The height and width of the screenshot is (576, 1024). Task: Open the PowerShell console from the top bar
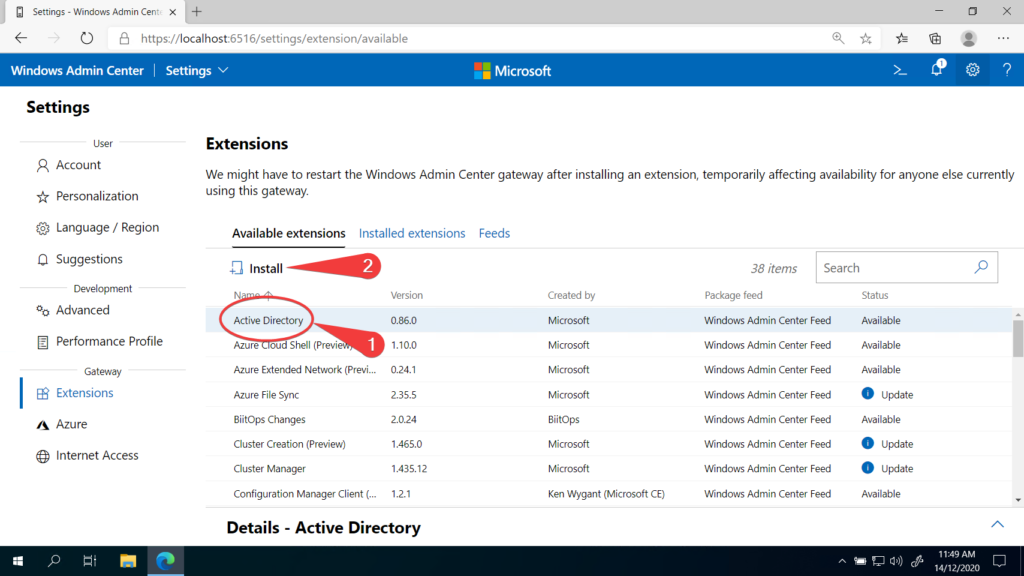899,70
